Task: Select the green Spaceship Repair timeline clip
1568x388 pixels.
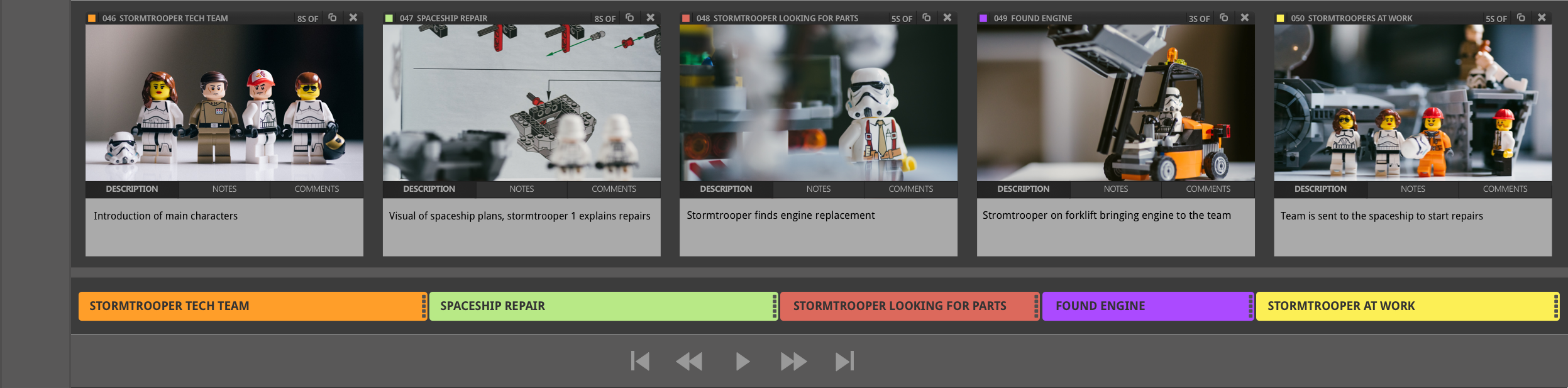Action: 604,306
